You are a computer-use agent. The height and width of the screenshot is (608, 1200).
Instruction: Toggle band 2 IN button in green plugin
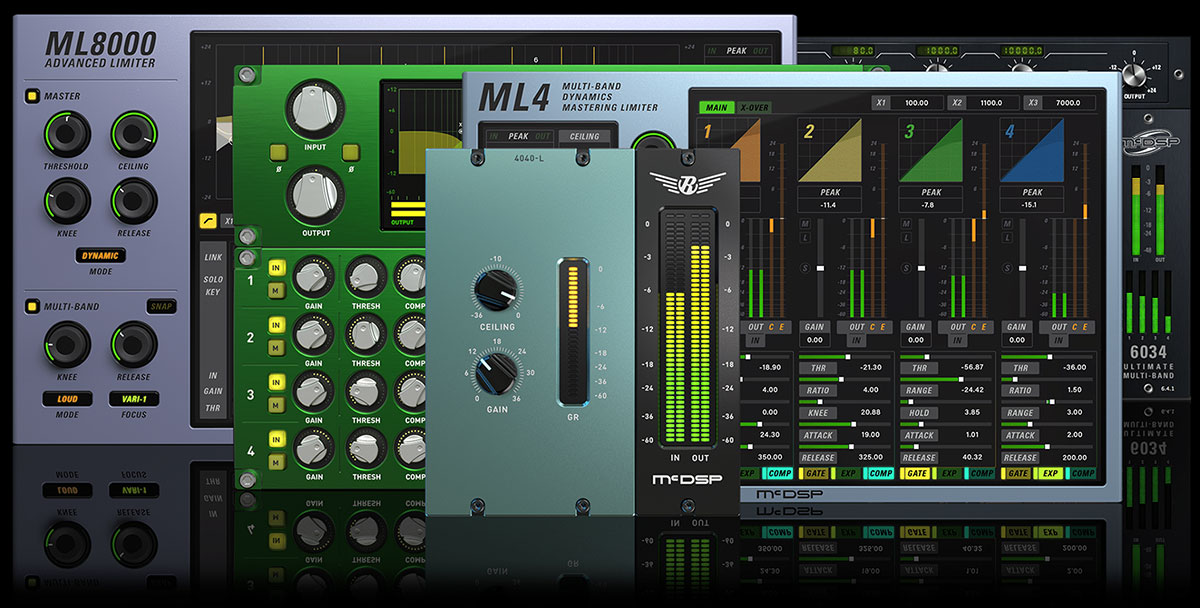[275, 326]
